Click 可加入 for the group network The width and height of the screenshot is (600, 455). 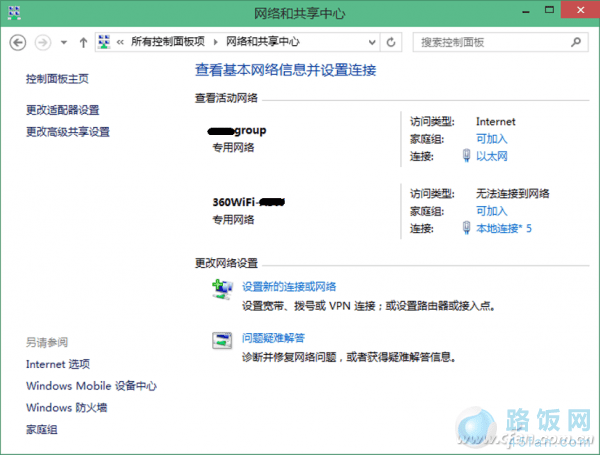[x=491, y=139]
